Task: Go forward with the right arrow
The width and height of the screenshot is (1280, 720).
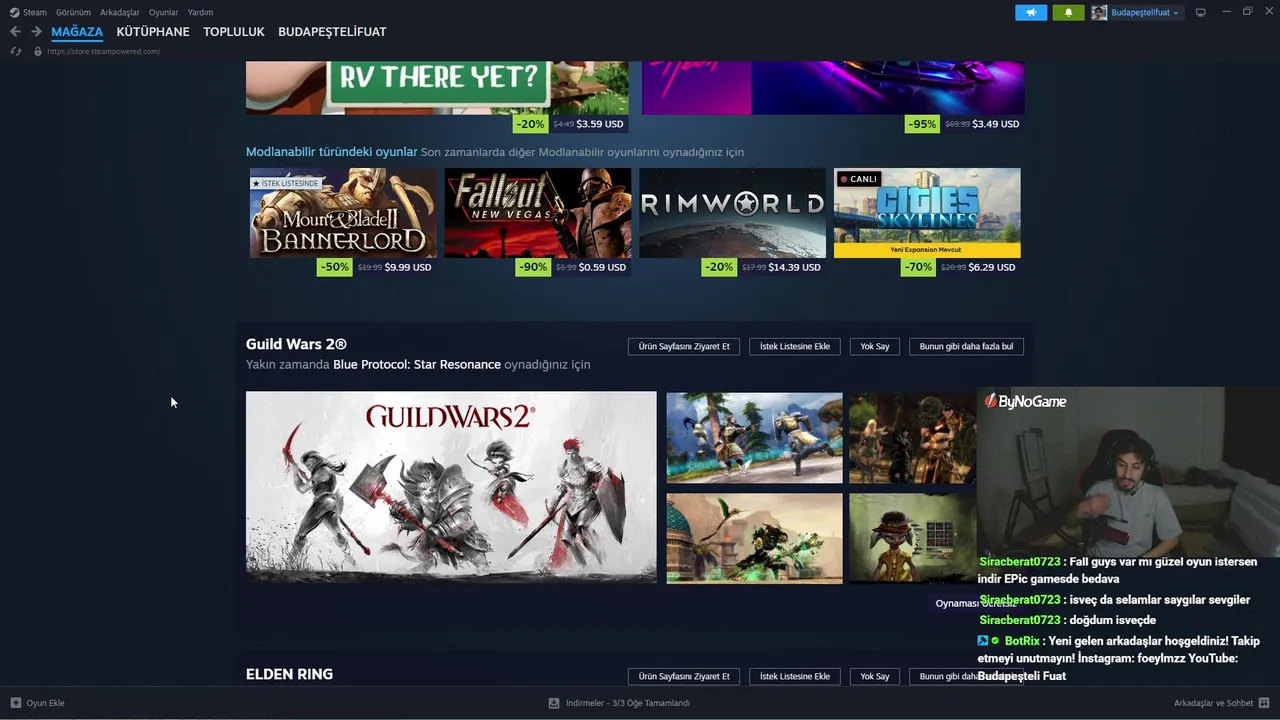Action: coord(36,32)
